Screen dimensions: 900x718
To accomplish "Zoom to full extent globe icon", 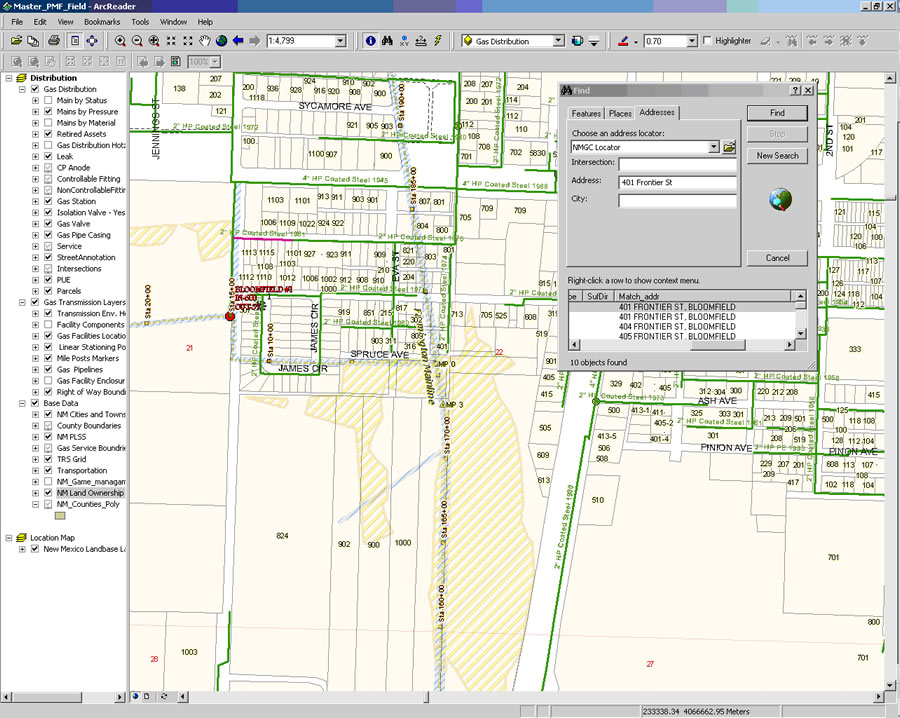I will tap(221, 41).
